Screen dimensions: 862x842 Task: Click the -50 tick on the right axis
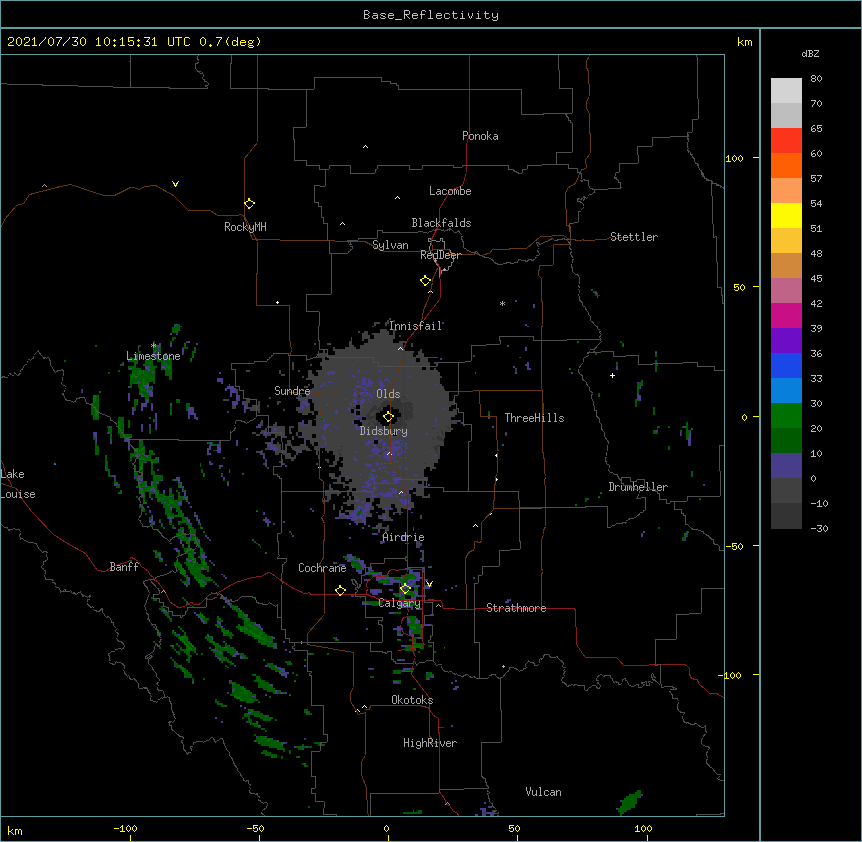click(734, 546)
